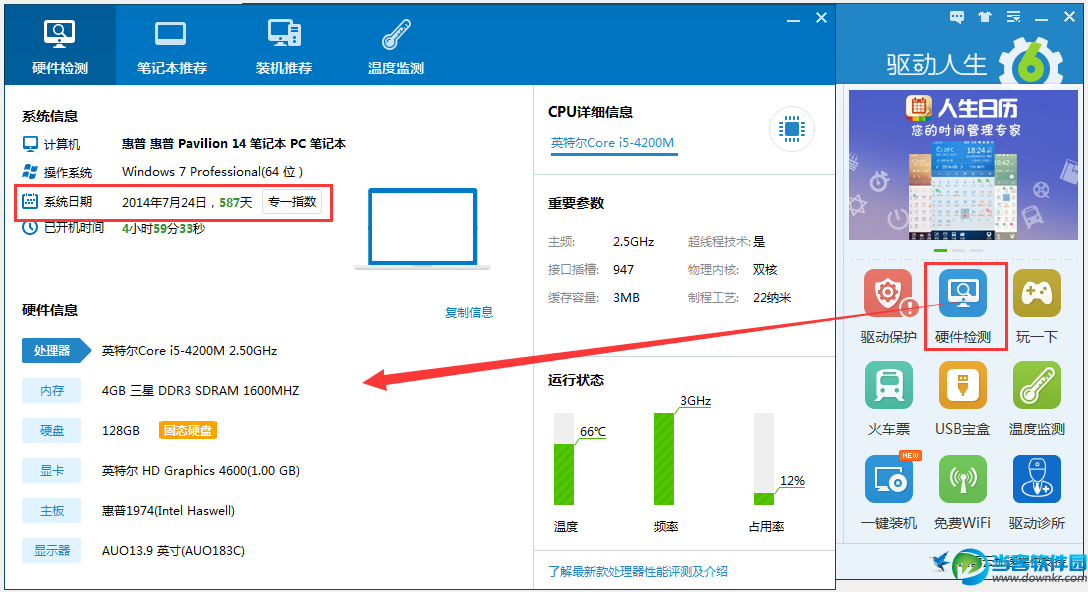The image size is (1088, 592).
Task: Click the 英特尔 HD Graphics 4600(1.00 GB) text
Action: click(x=201, y=471)
